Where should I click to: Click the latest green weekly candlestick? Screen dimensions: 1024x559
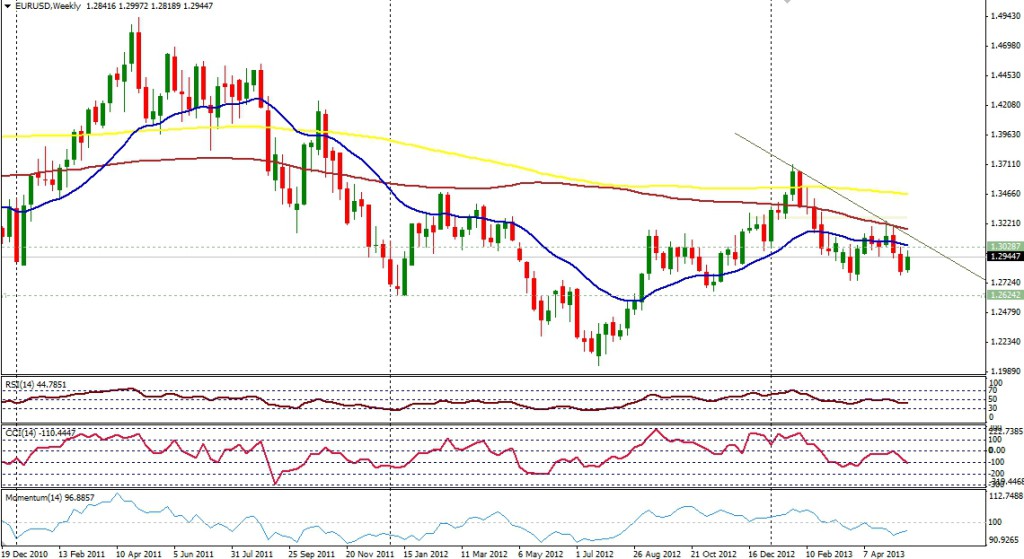(x=908, y=262)
